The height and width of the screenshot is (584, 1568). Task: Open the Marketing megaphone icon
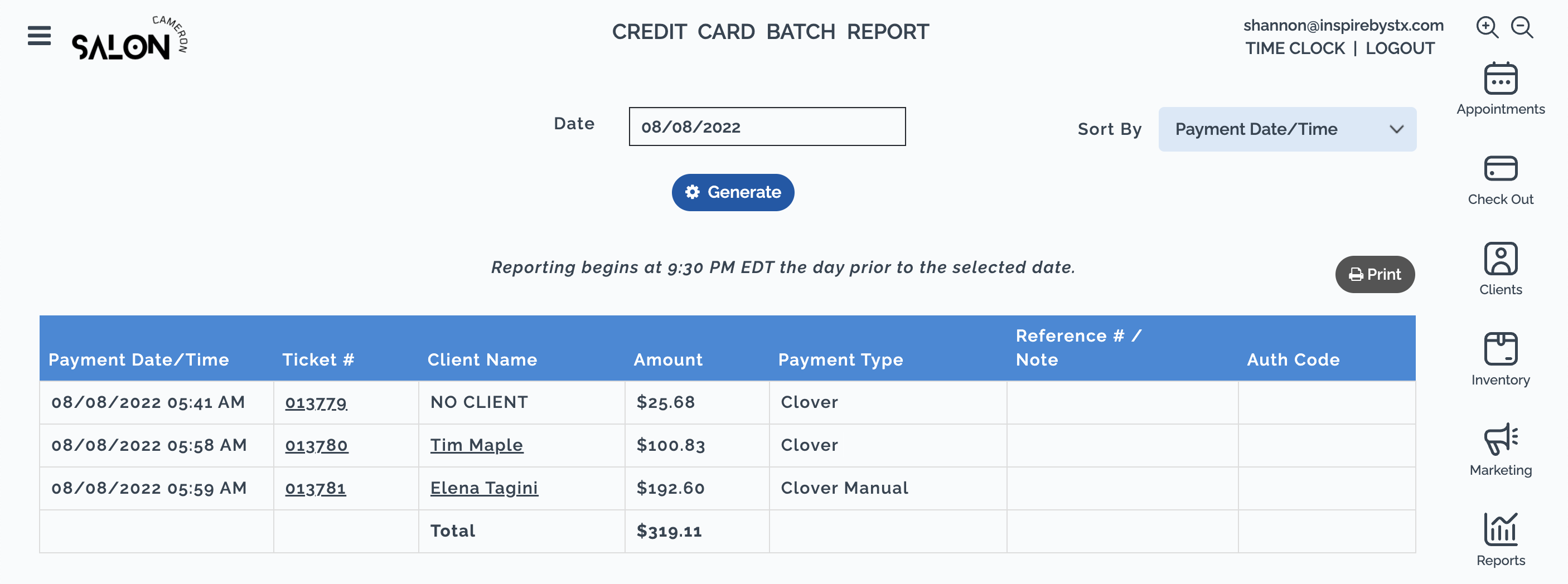1500,439
